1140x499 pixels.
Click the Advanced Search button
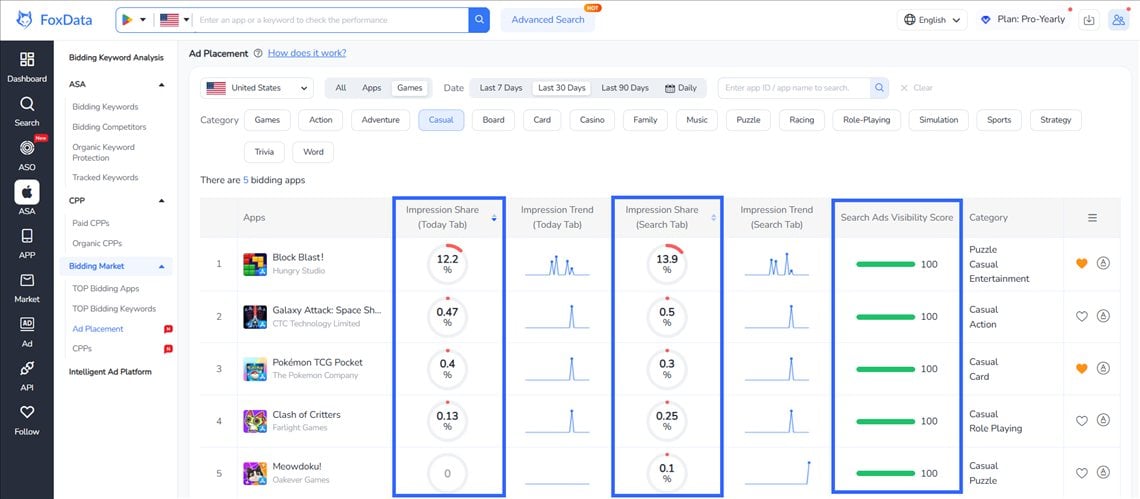tap(547, 20)
